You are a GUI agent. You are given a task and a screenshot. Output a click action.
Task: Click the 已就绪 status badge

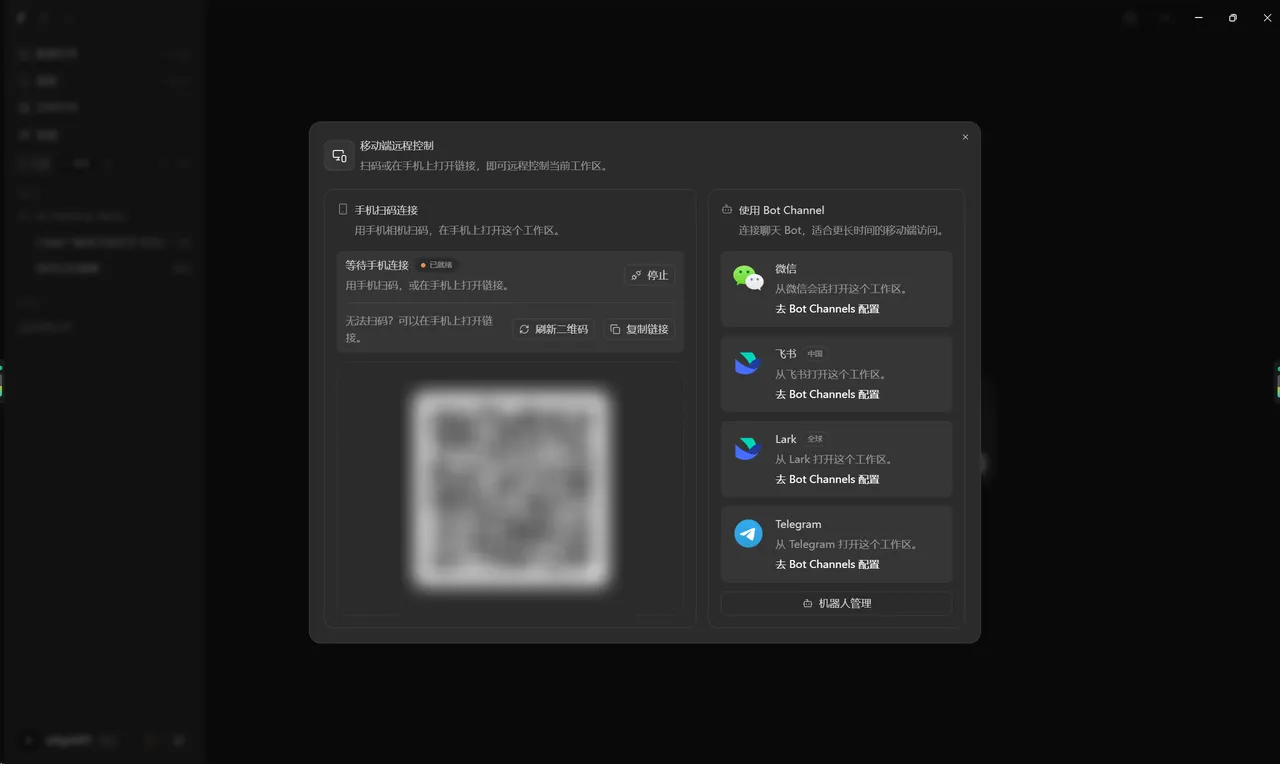coord(437,265)
